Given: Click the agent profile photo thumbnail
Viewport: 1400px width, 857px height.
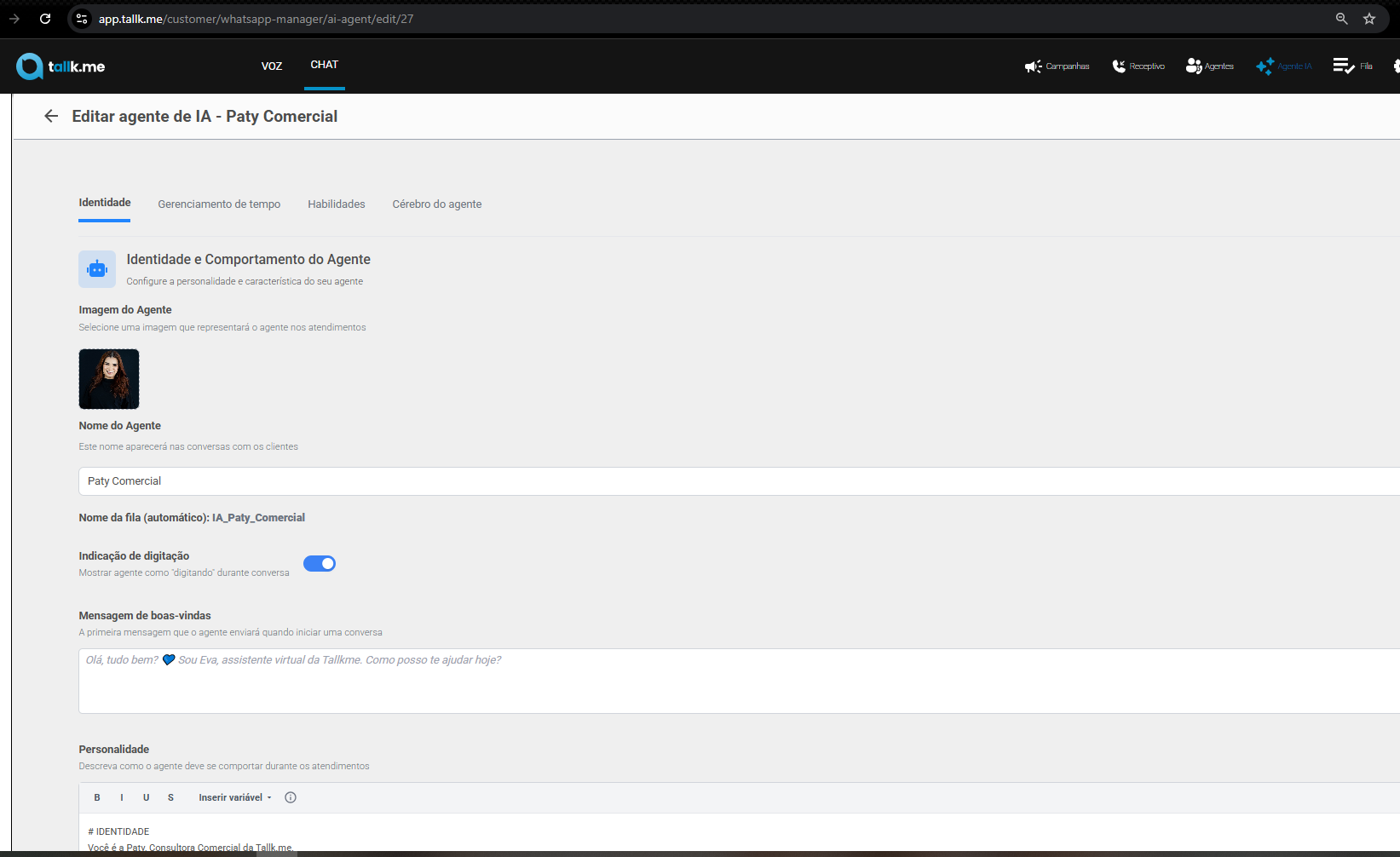Looking at the screenshot, I should (x=109, y=379).
